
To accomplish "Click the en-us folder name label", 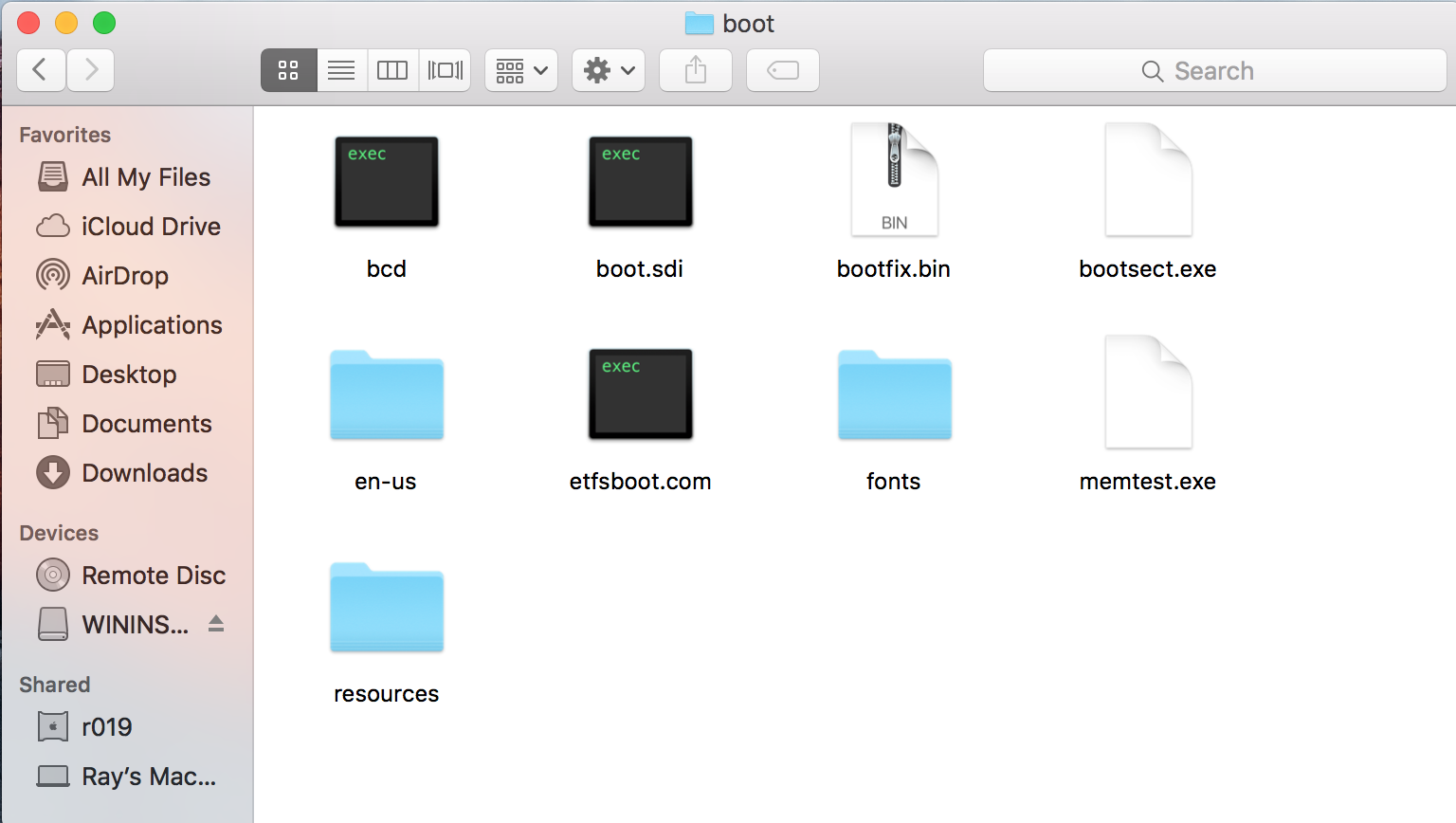I will point(386,482).
